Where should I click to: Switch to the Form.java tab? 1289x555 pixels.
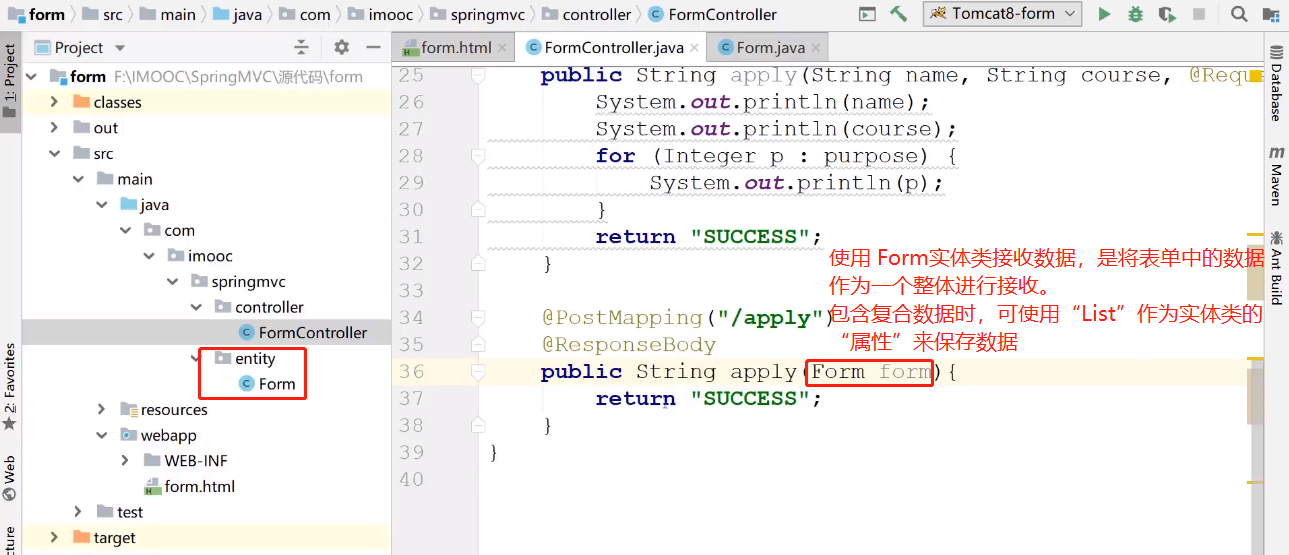769,47
